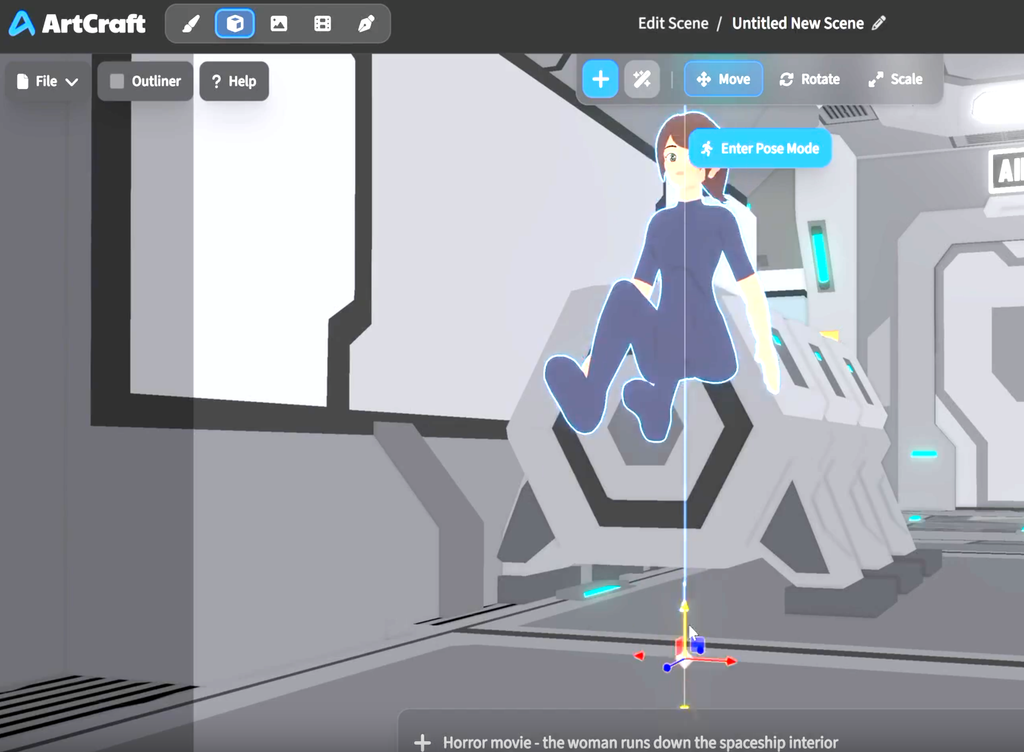The image size is (1024, 752).
Task: Activate the Scale transform tool
Action: click(x=895, y=80)
